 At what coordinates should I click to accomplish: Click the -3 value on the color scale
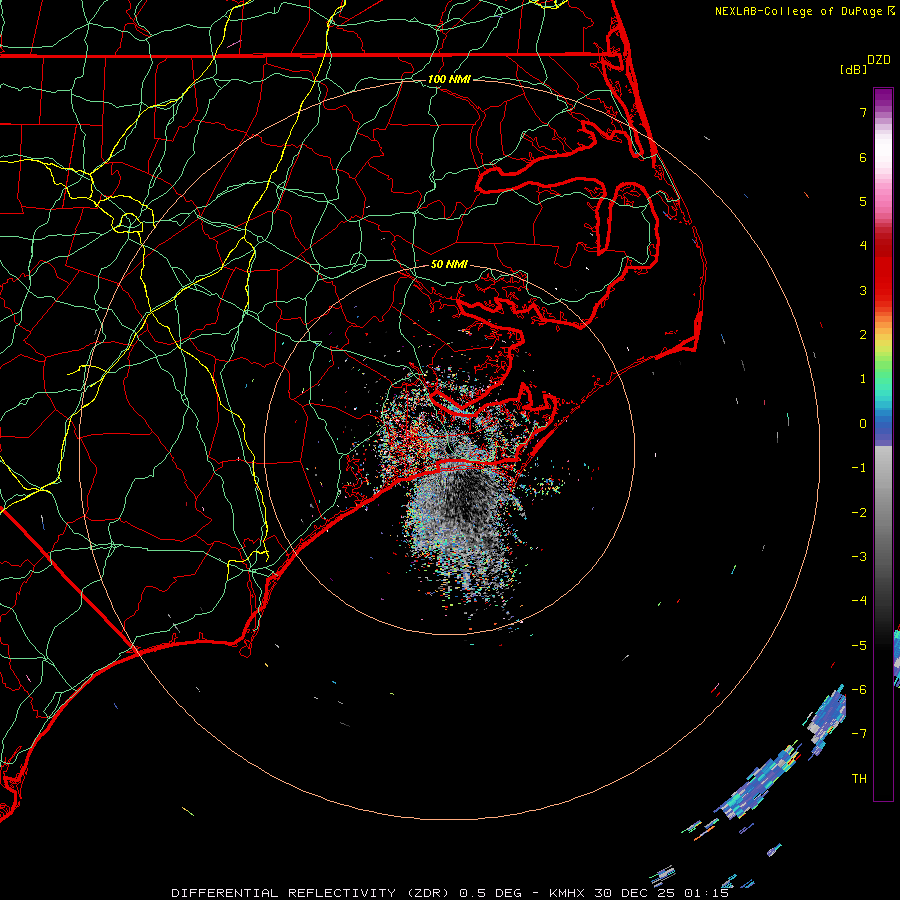click(x=859, y=557)
